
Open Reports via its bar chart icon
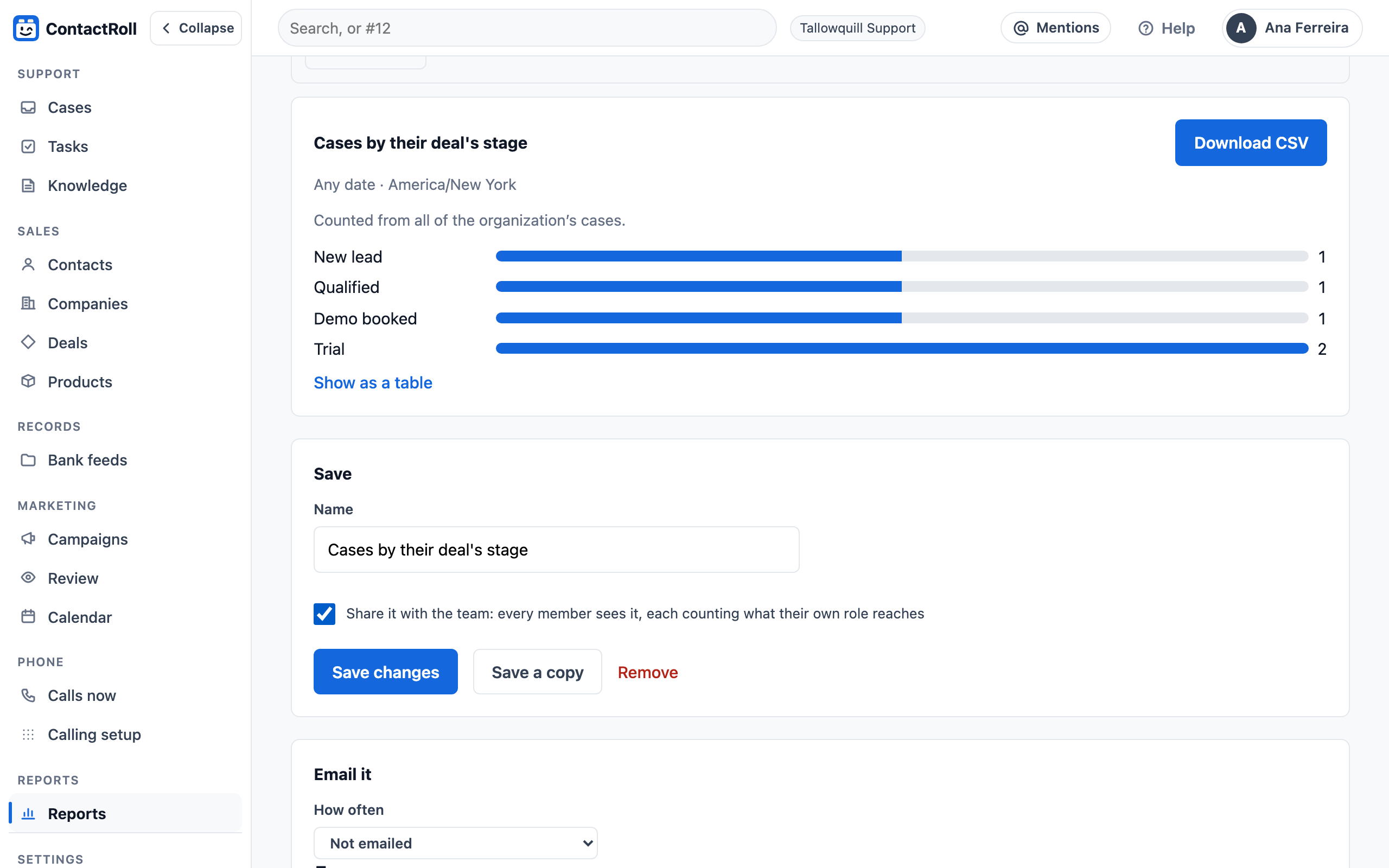point(28,813)
